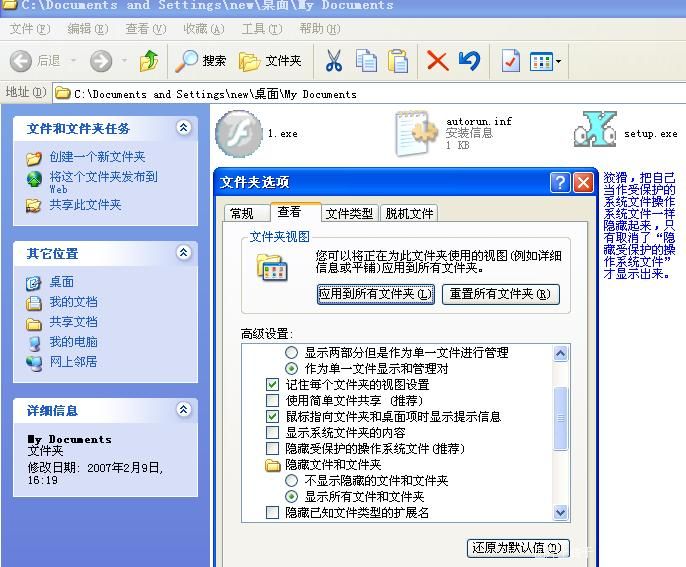Screen dimensions: 686x567
Task: Click the 还原为默认值(D) button
Action: click(x=518, y=548)
